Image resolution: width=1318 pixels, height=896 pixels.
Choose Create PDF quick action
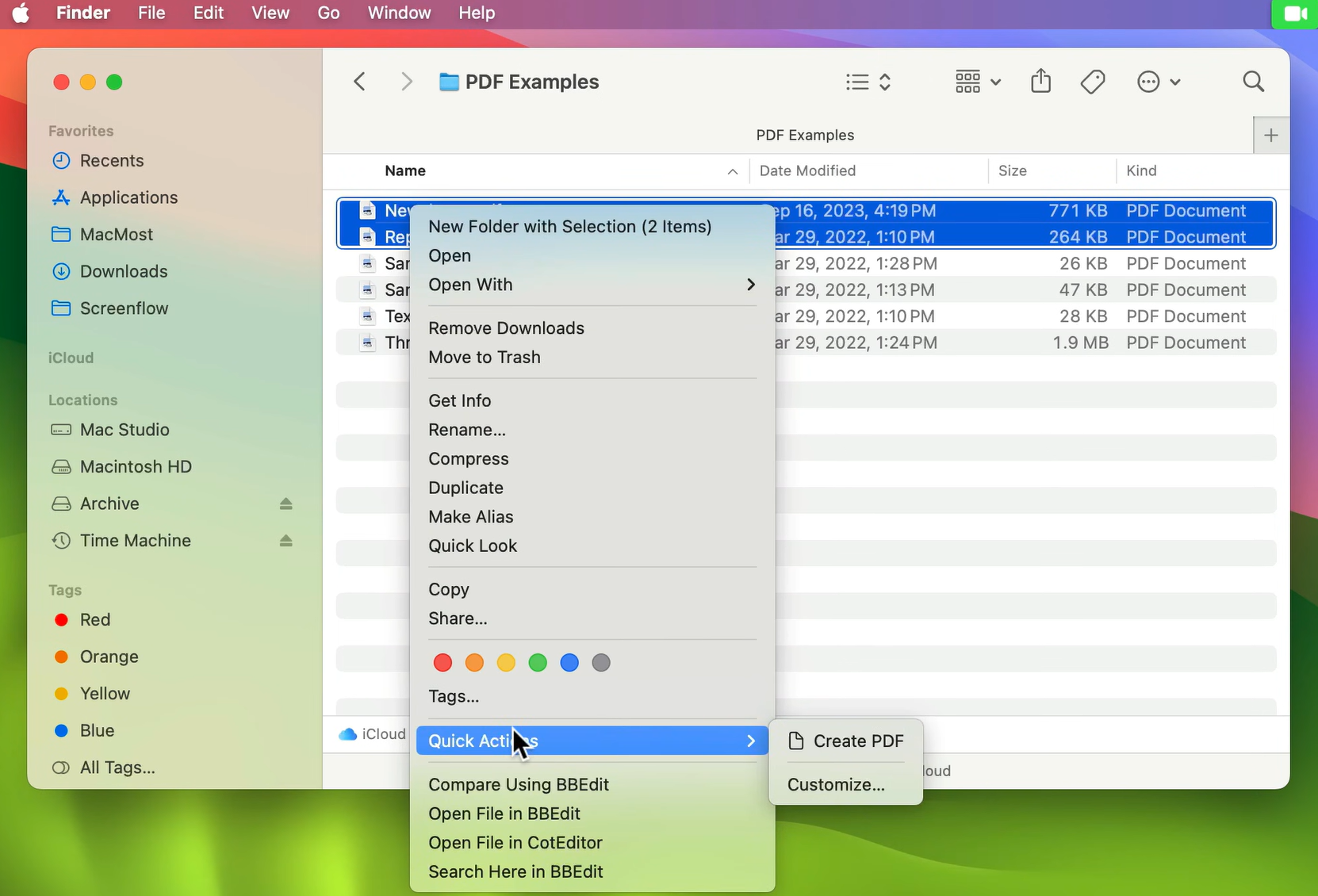(845, 741)
